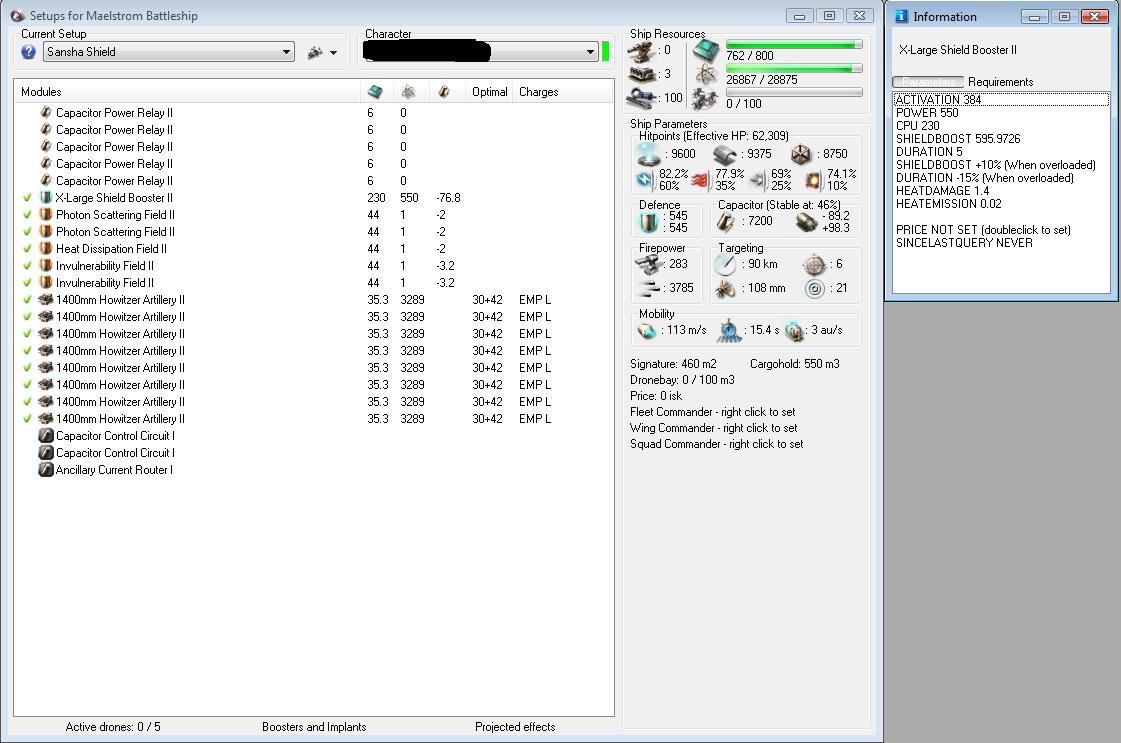Click the calibration icon showing 100

pos(641,97)
